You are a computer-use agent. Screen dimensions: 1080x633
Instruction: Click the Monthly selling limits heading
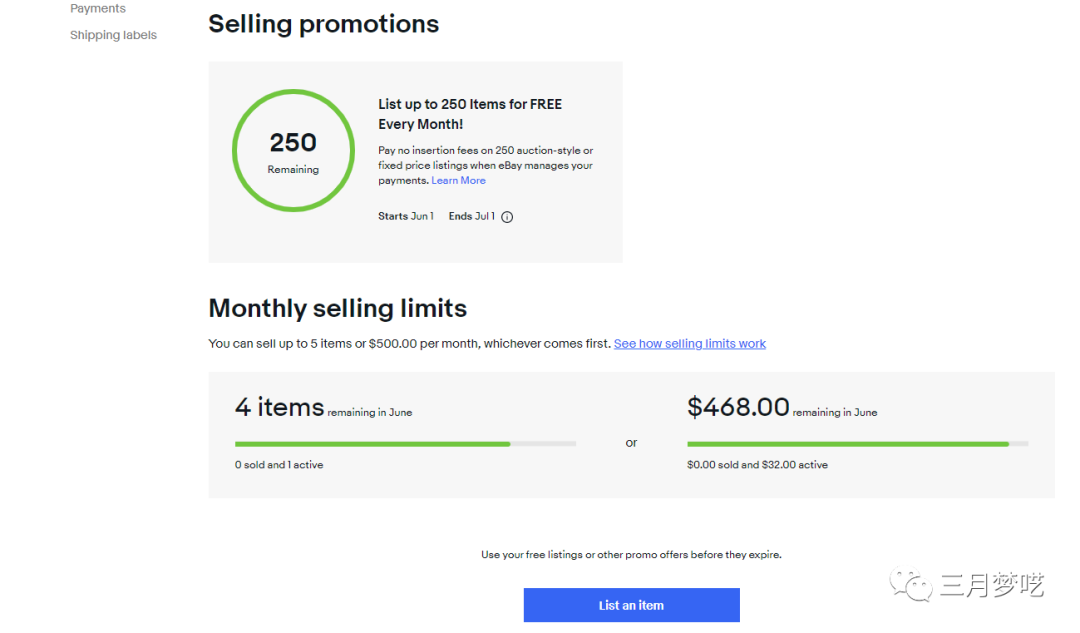[x=337, y=308]
